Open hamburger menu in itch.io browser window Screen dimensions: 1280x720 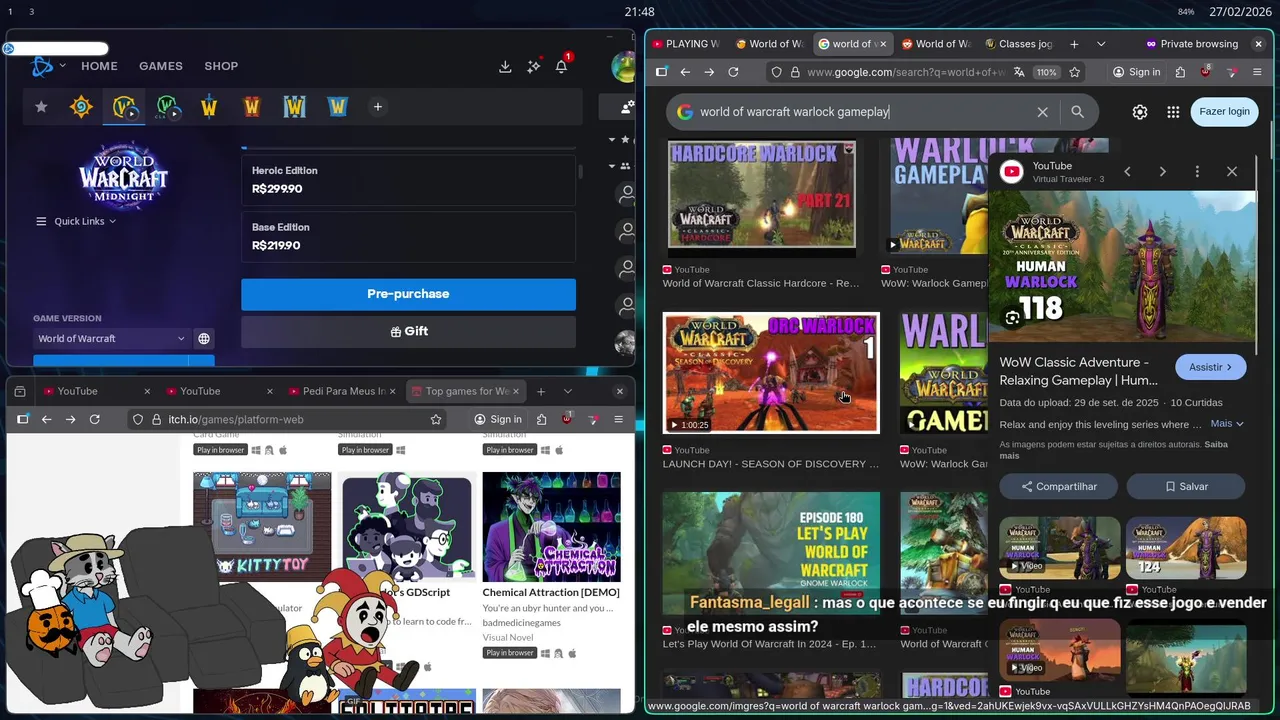(618, 420)
